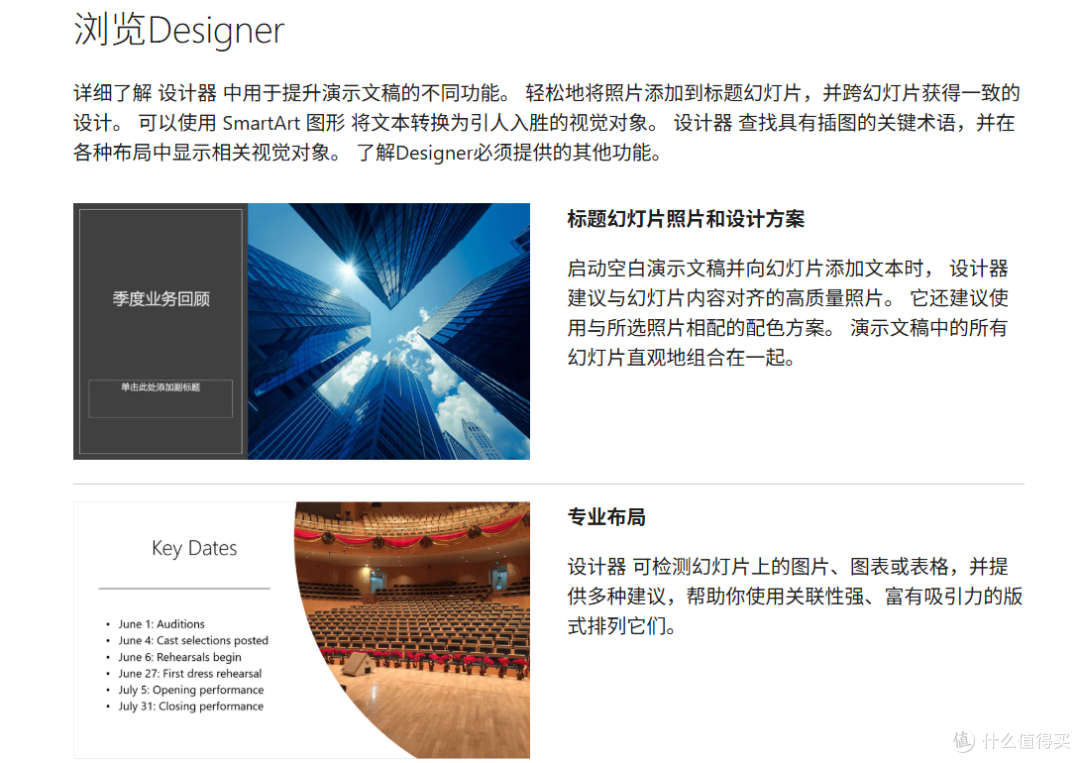Select the July 31: Closing performance bullet

(191, 707)
